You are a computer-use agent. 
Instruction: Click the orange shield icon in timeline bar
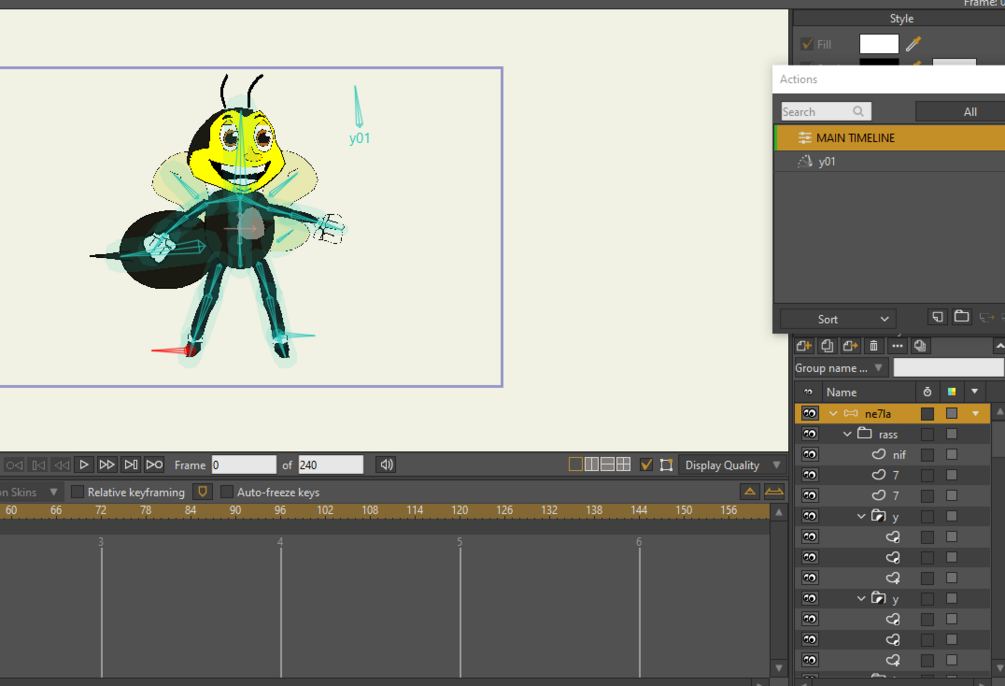[x=203, y=492]
